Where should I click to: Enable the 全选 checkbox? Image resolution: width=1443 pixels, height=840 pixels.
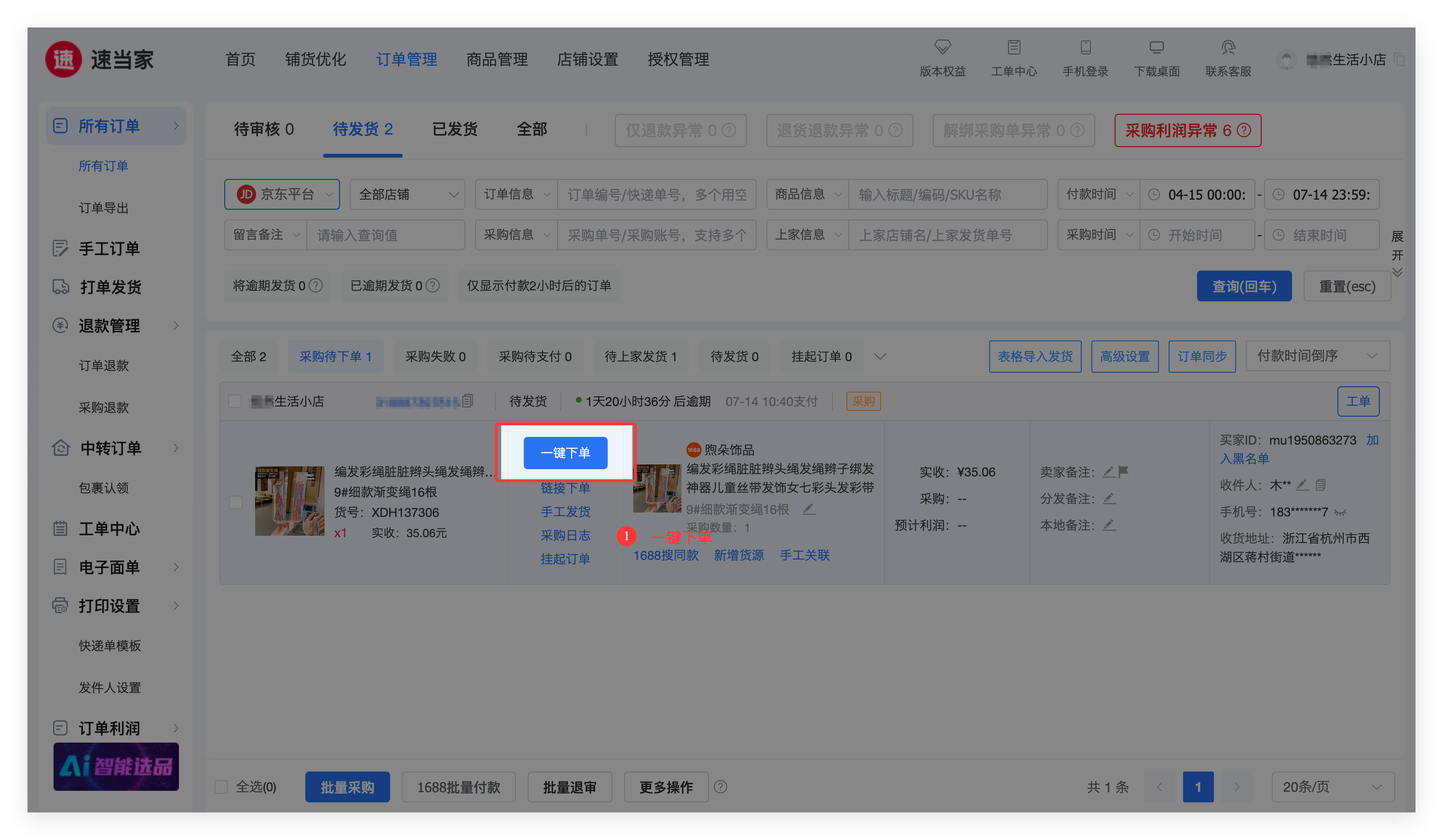point(221,787)
